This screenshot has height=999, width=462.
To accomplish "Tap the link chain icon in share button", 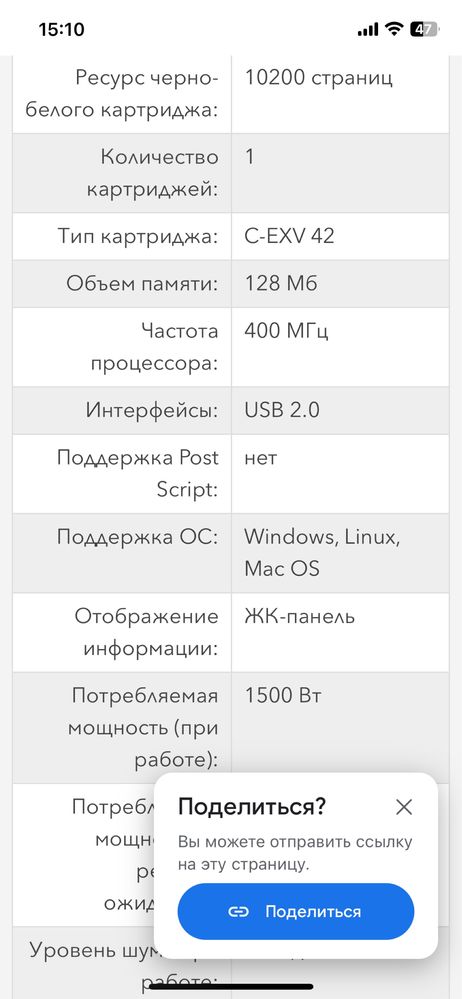I will pos(238,912).
